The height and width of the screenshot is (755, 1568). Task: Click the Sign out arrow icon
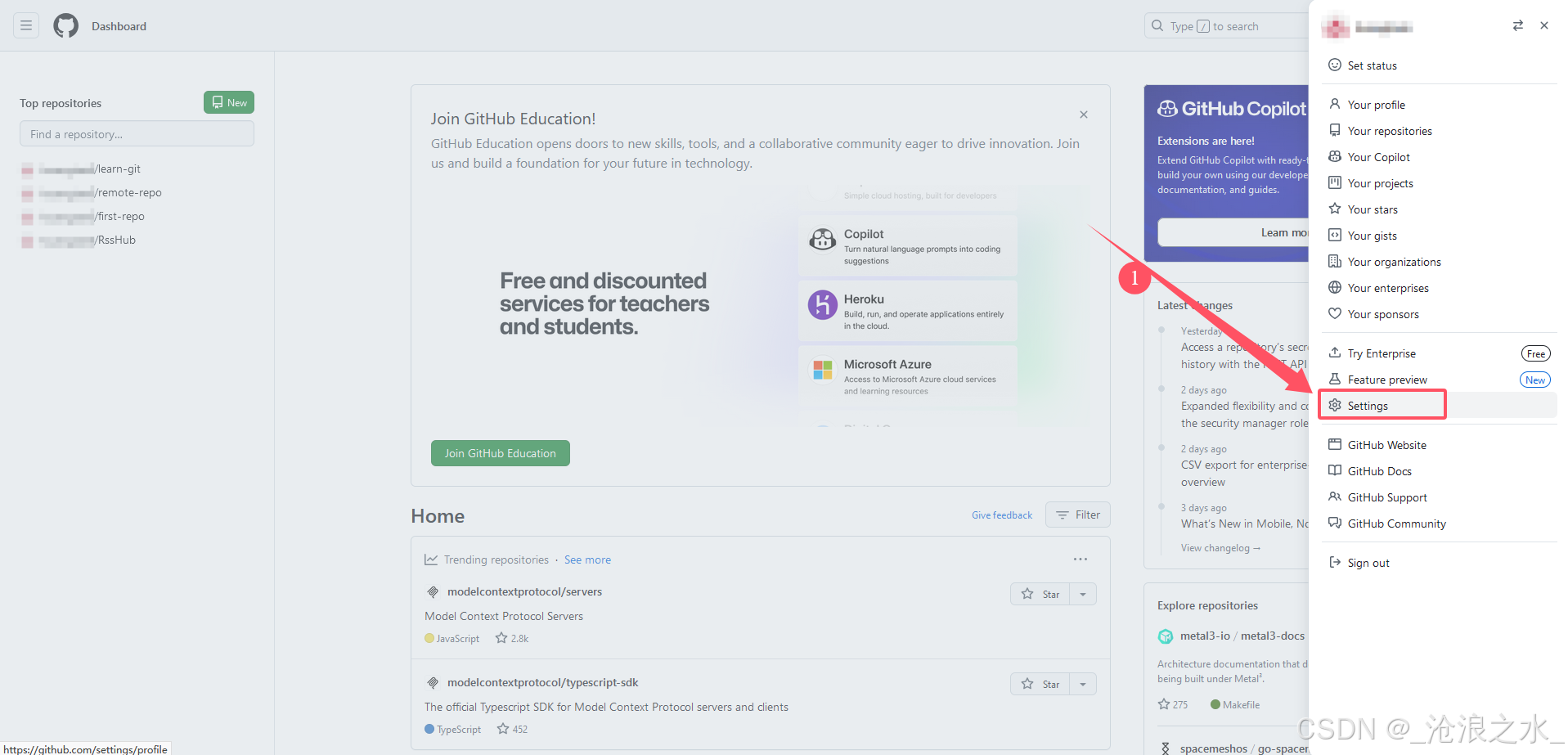[1335, 562]
